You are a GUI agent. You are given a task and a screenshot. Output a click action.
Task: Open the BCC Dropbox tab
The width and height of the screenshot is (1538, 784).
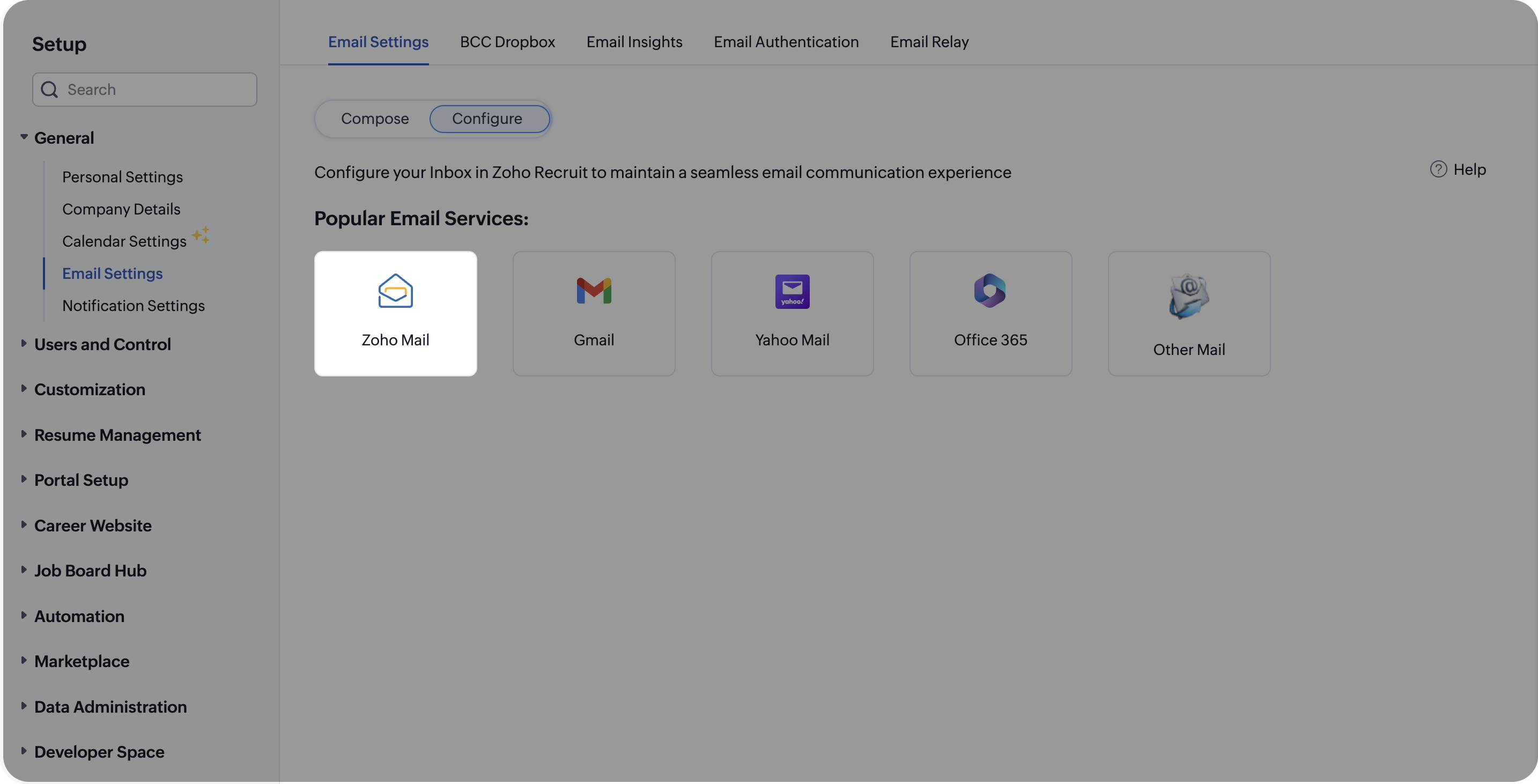tap(507, 42)
